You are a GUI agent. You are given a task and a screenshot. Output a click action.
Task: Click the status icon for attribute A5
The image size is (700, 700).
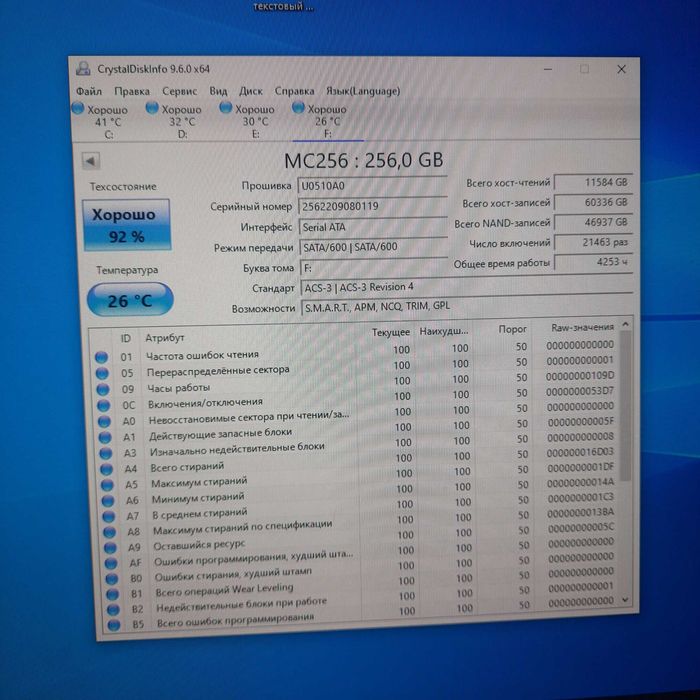point(107,485)
